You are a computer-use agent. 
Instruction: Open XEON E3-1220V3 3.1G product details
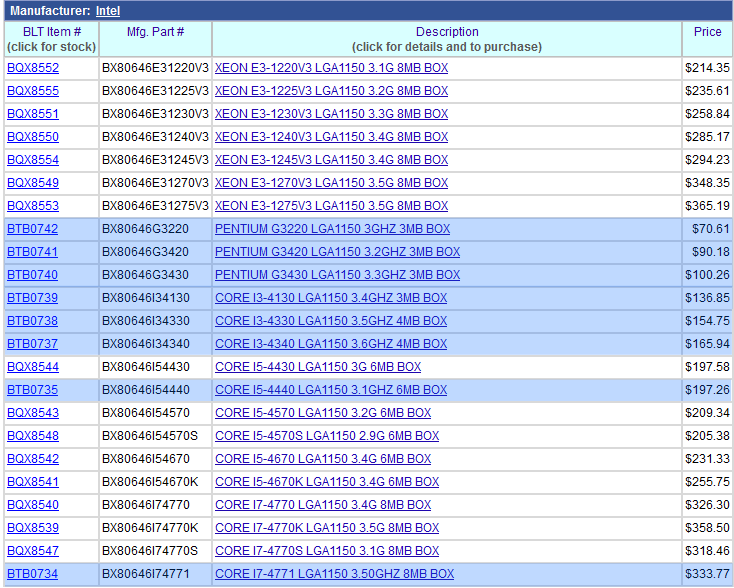tap(331, 68)
